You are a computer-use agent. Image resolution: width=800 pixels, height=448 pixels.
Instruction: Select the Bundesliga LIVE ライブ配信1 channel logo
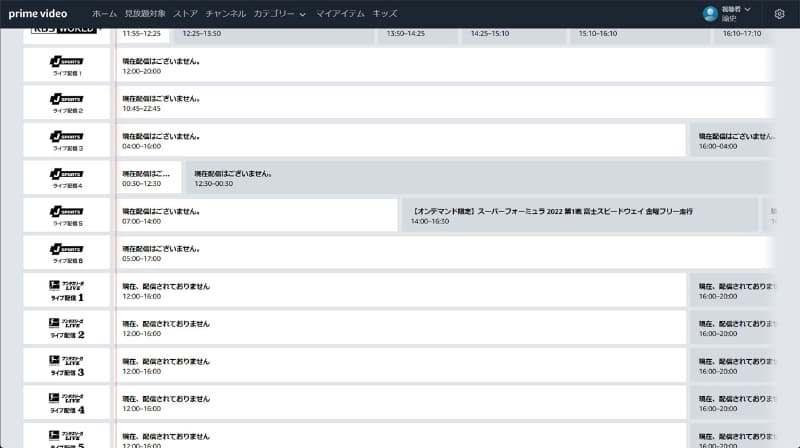pyautogui.click(x=67, y=290)
